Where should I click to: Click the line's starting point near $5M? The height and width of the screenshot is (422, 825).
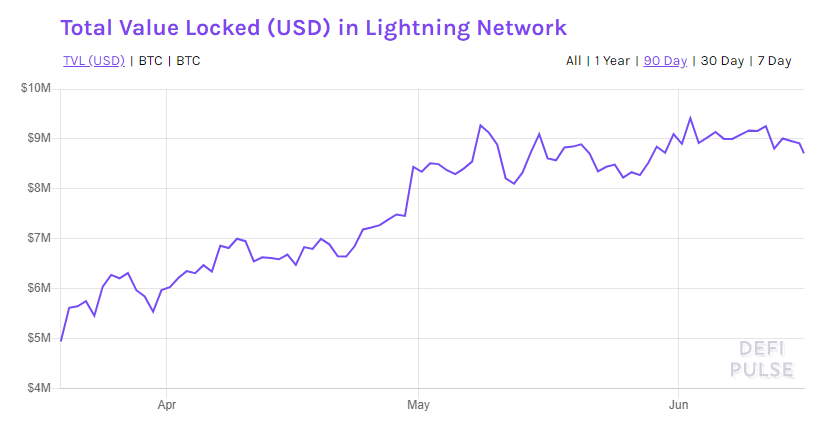tap(61, 341)
